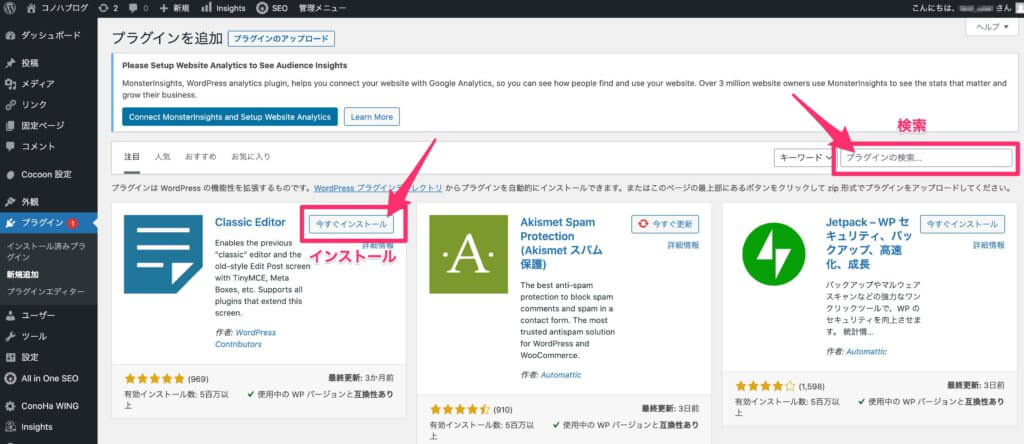The image size is (1024, 444).
Task: Click the Classic Editor plugin thumbnail
Action: click(x=163, y=254)
